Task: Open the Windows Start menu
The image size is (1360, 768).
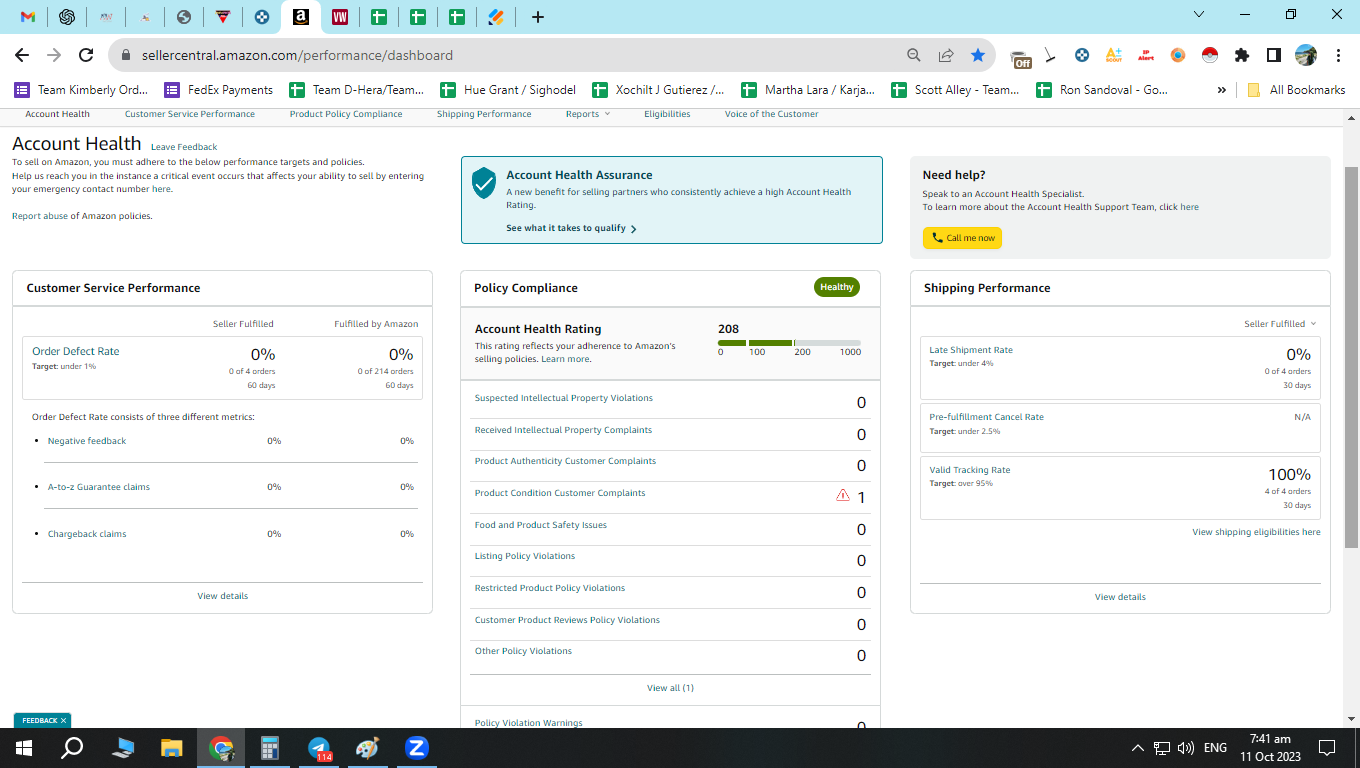Action: click(x=24, y=748)
